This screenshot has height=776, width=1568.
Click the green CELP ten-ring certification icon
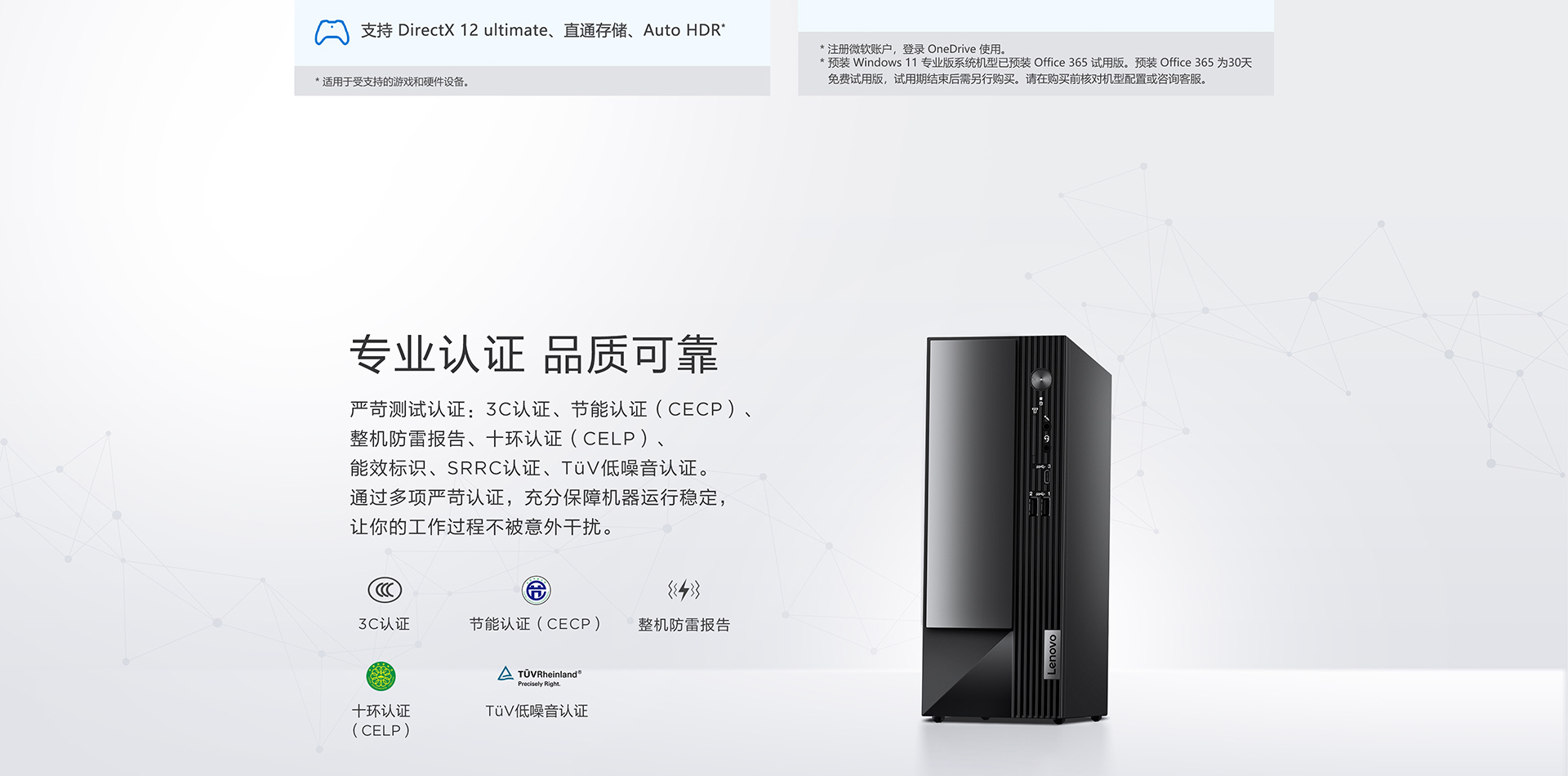[x=381, y=676]
